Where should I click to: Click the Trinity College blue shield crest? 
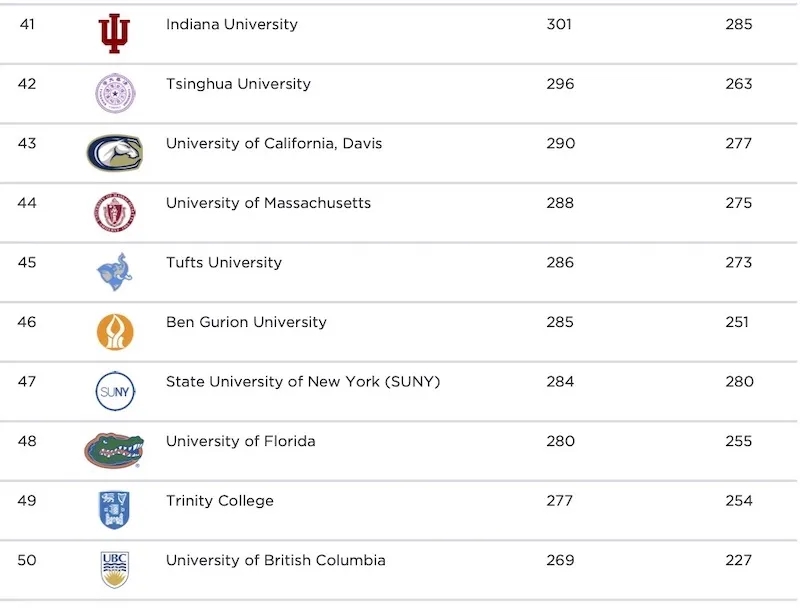pos(114,510)
